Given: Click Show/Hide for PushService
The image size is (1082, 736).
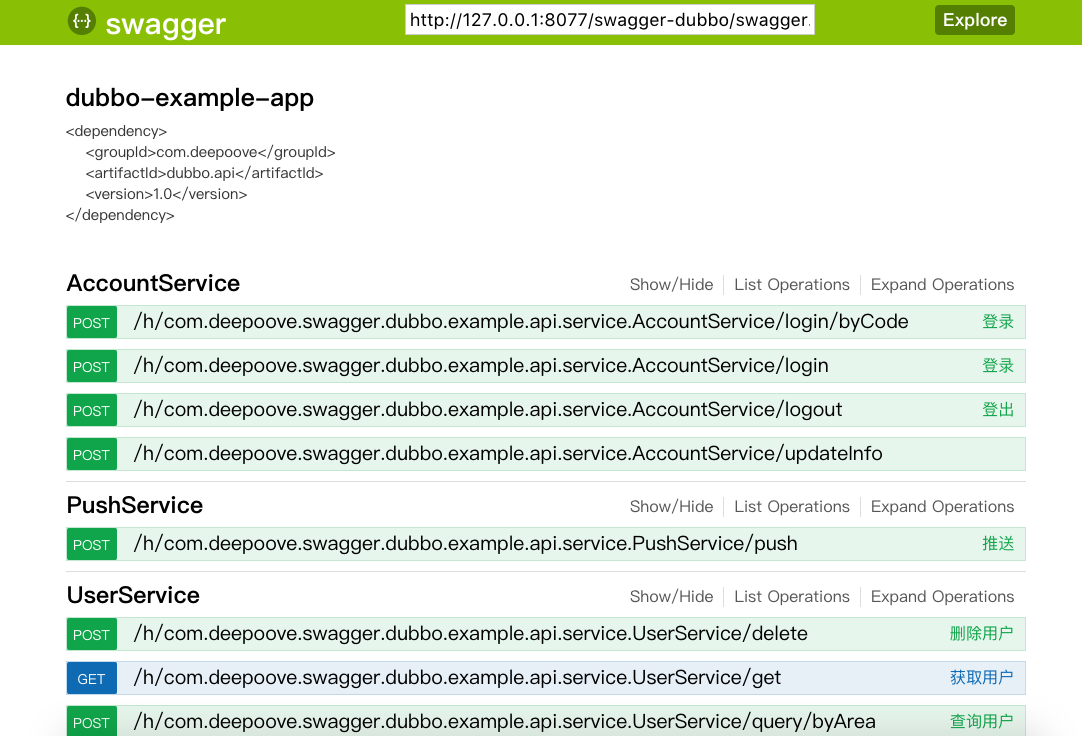Looking at the screenshot, I should coord(671,507).
